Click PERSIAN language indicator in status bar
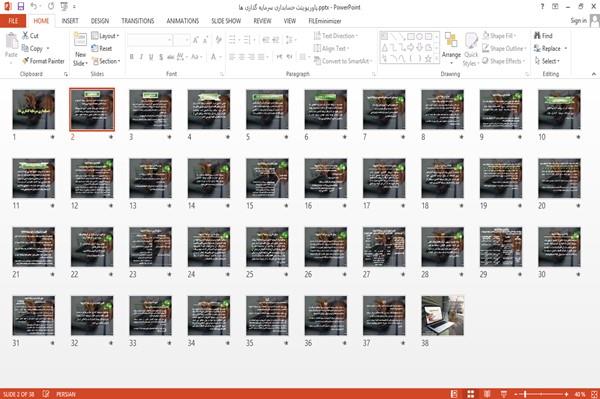Image resolution: width=600 pixels, height=399 pixels. click(x=66, y=394)
